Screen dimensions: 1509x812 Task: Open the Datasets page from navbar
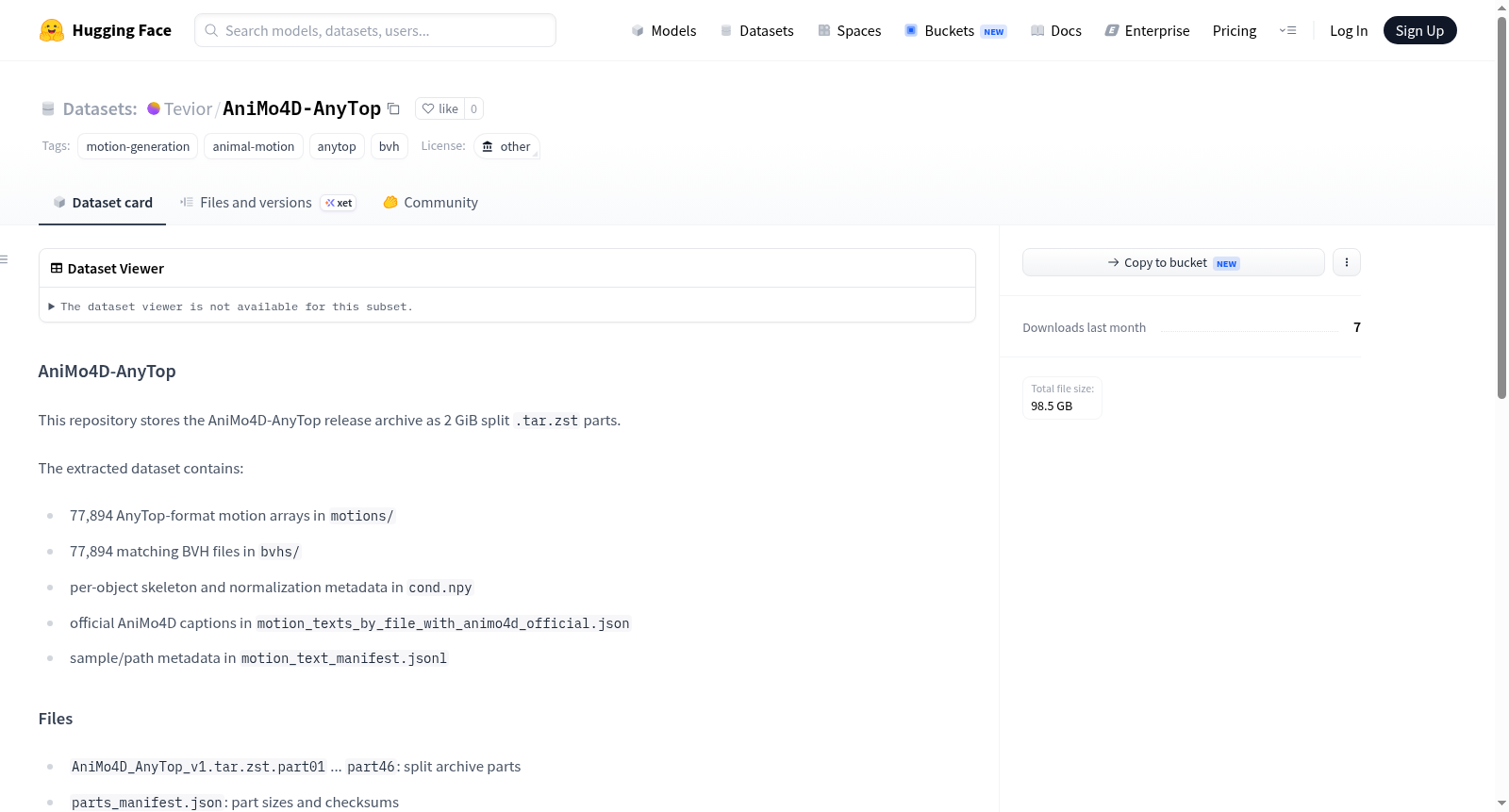757,30
